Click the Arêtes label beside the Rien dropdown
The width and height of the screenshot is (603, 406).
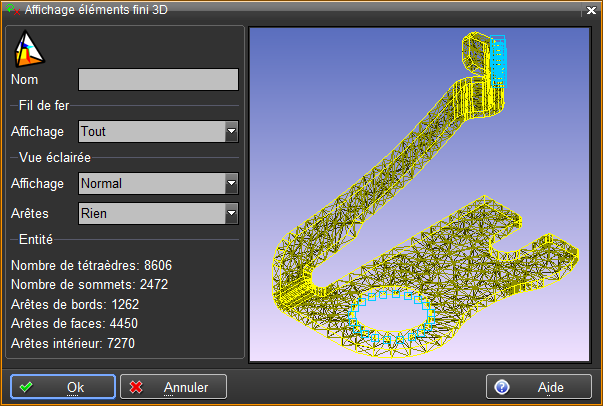pos(30,213)
